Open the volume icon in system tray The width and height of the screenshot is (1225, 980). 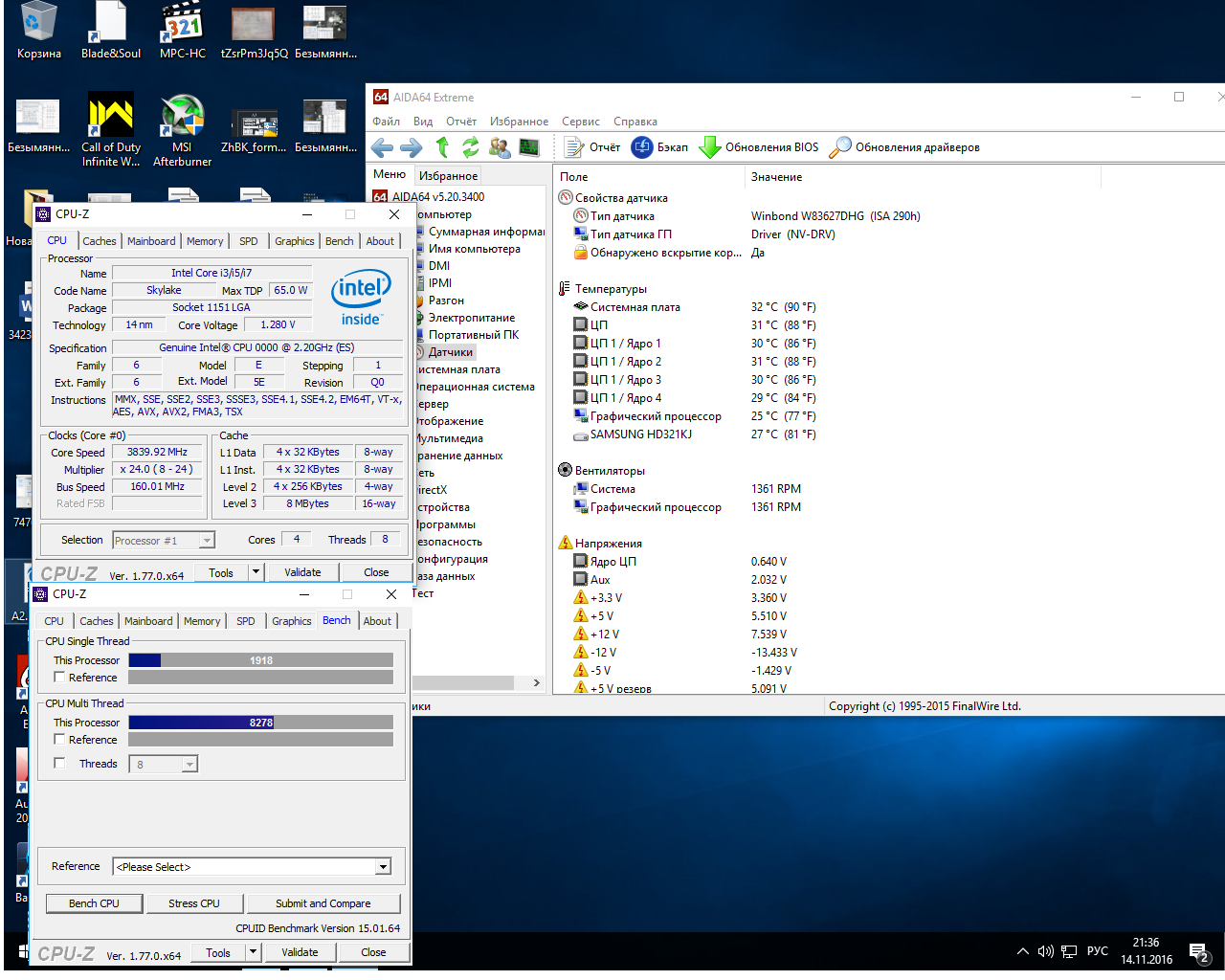1045,951
